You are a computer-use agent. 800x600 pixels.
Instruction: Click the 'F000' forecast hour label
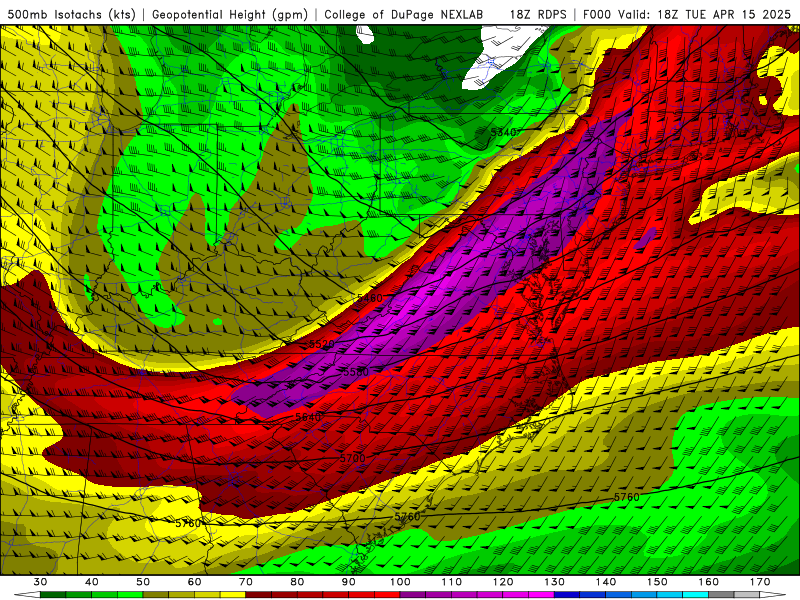tap(597, 14)
